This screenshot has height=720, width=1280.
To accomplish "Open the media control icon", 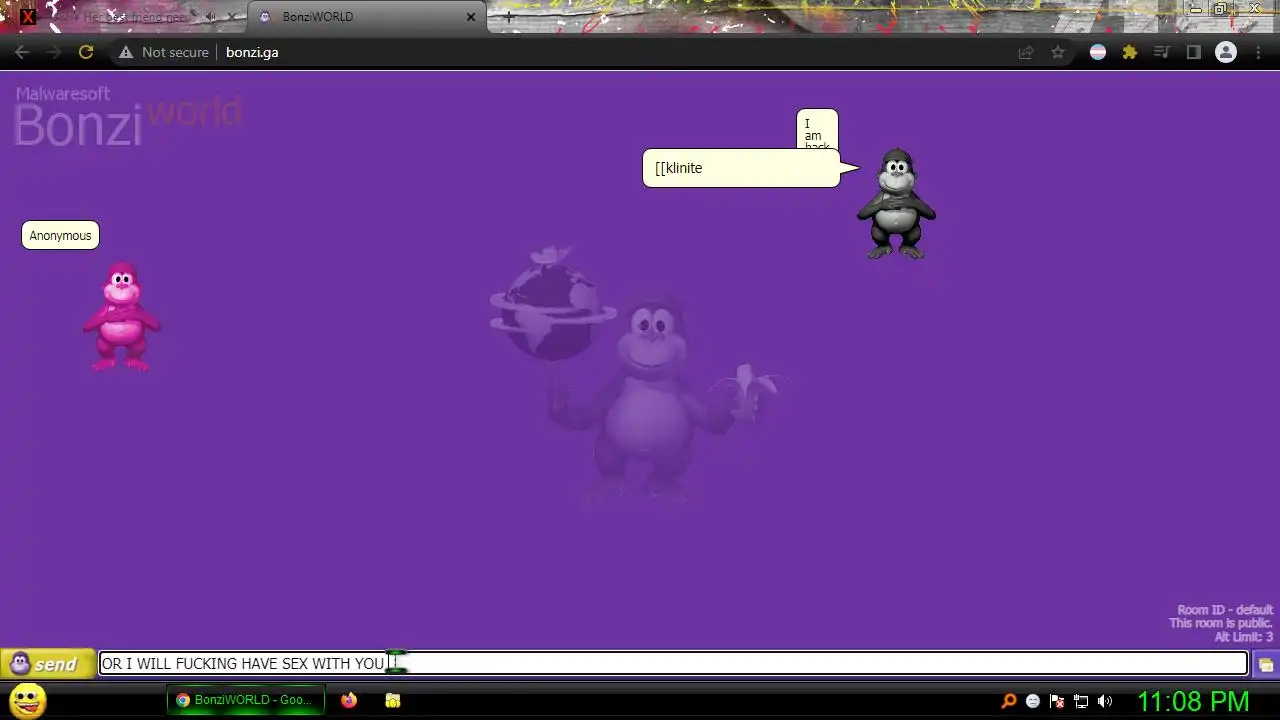I will [1162, 52].
